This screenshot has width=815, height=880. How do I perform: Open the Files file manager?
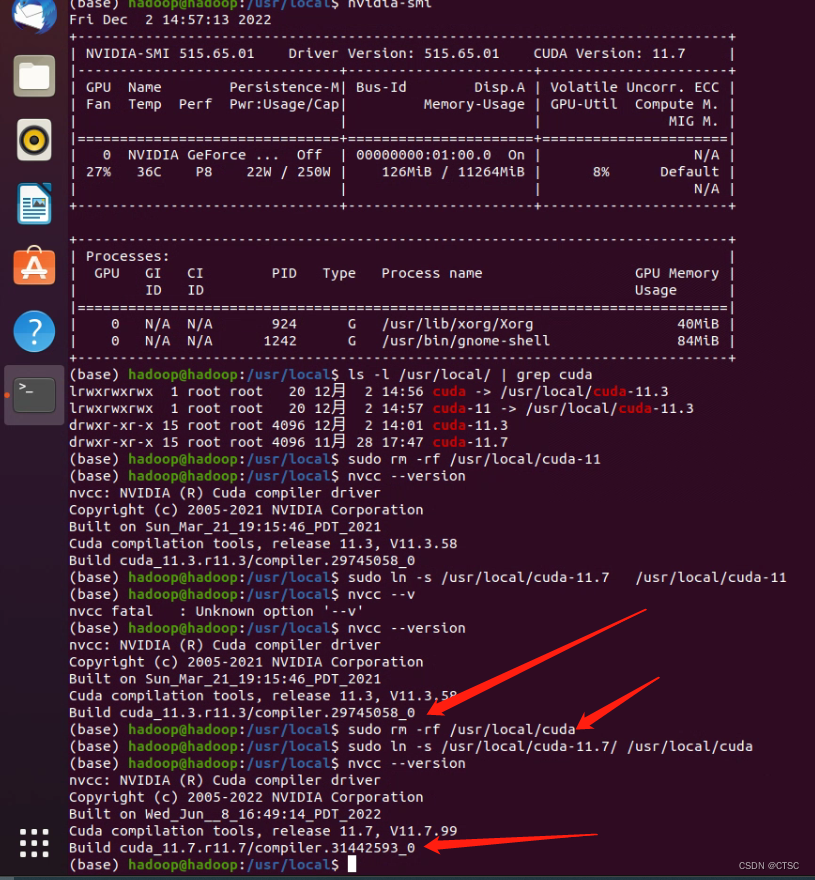33,76
